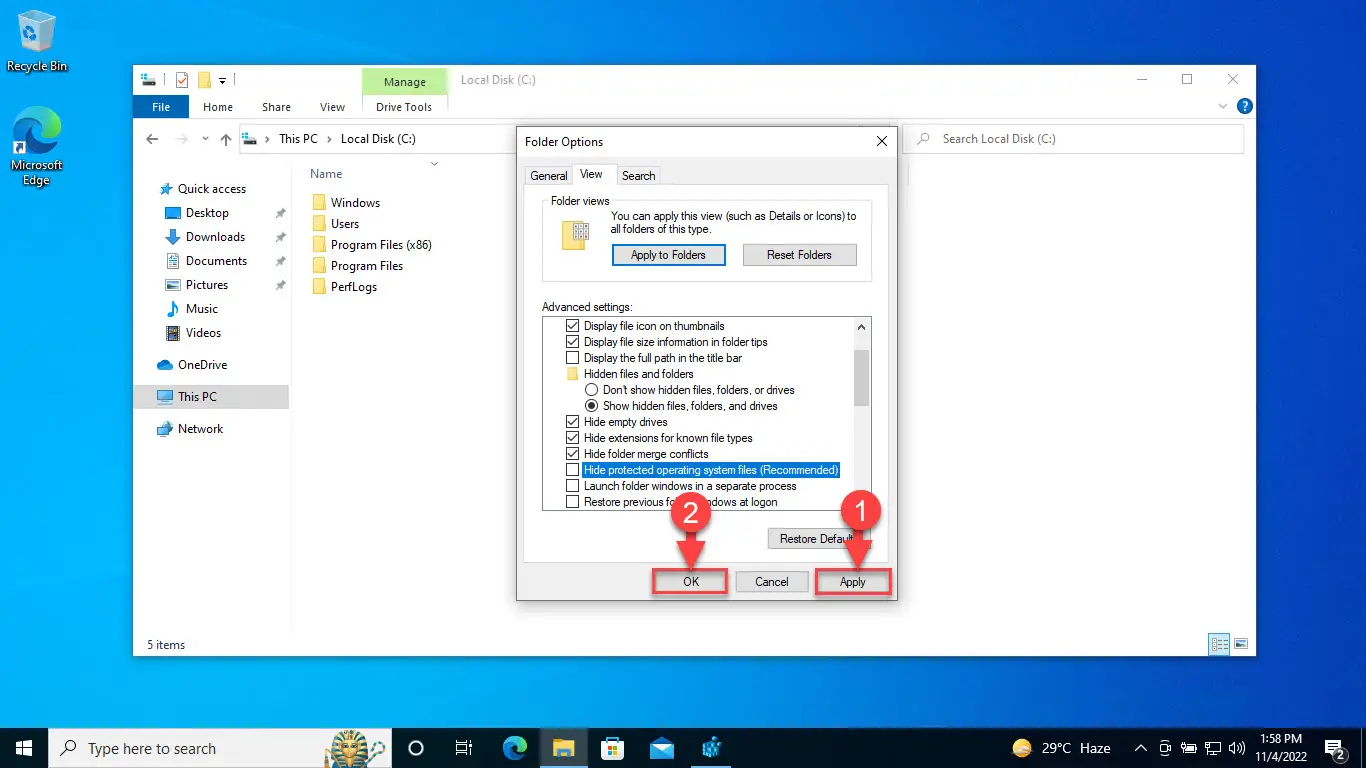Screen dimensions: 1366x768
Task: Open the Customize Quick Access Toolbar dropdown
Action: coord(222,80)
